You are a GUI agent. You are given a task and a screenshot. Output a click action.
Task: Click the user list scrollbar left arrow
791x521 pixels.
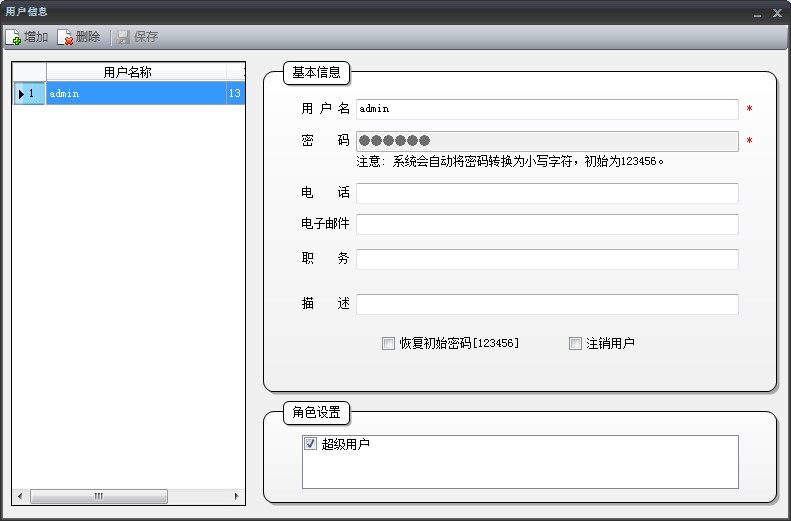21,496
